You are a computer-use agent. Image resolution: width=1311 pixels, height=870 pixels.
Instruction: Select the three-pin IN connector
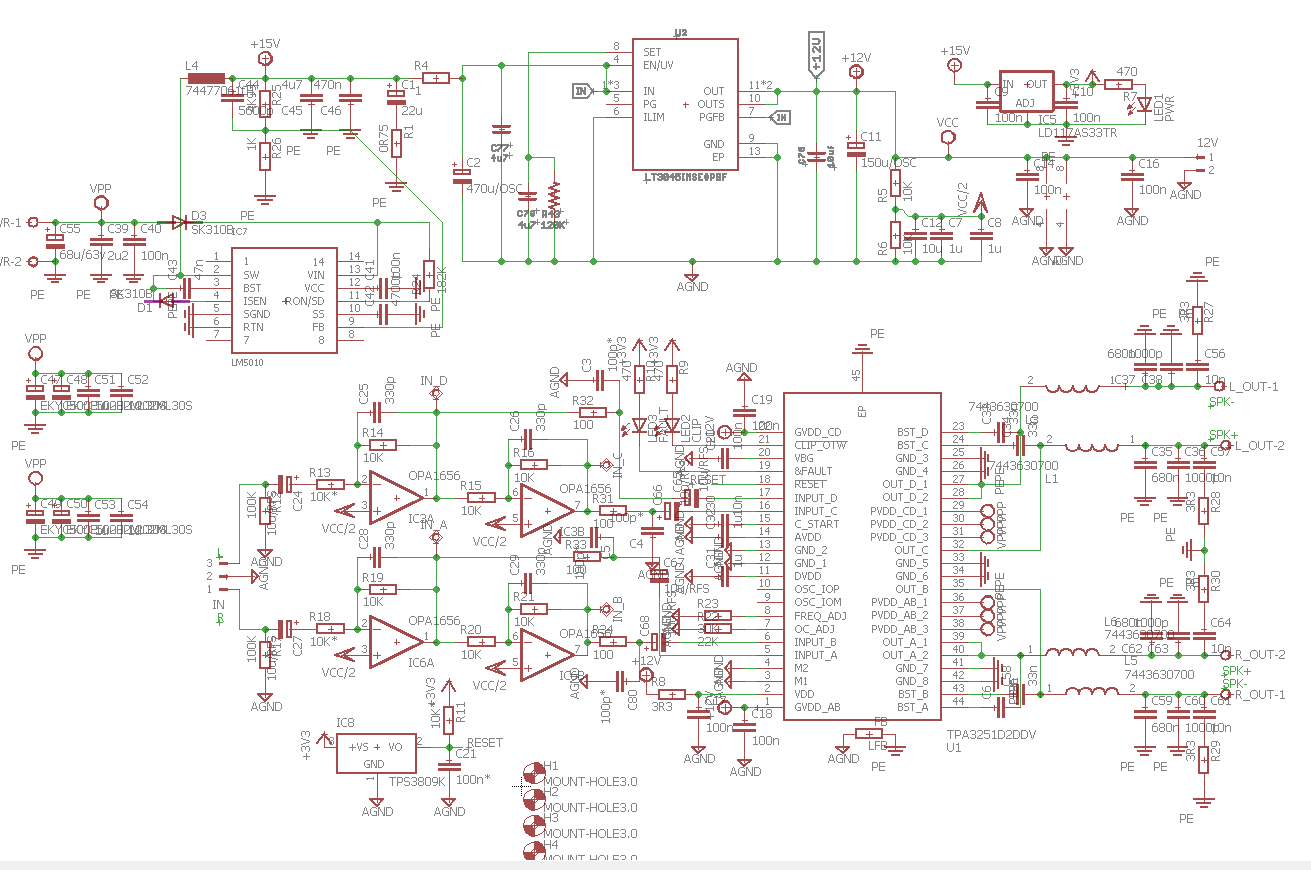tap(224, 576)
